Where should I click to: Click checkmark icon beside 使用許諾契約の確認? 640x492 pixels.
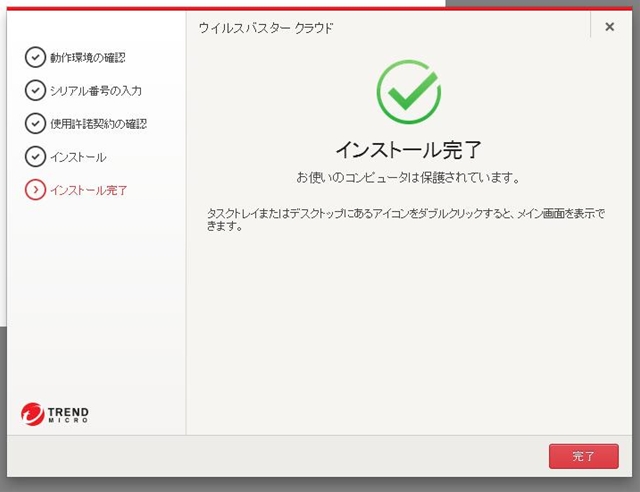click(x=35, y=123)
